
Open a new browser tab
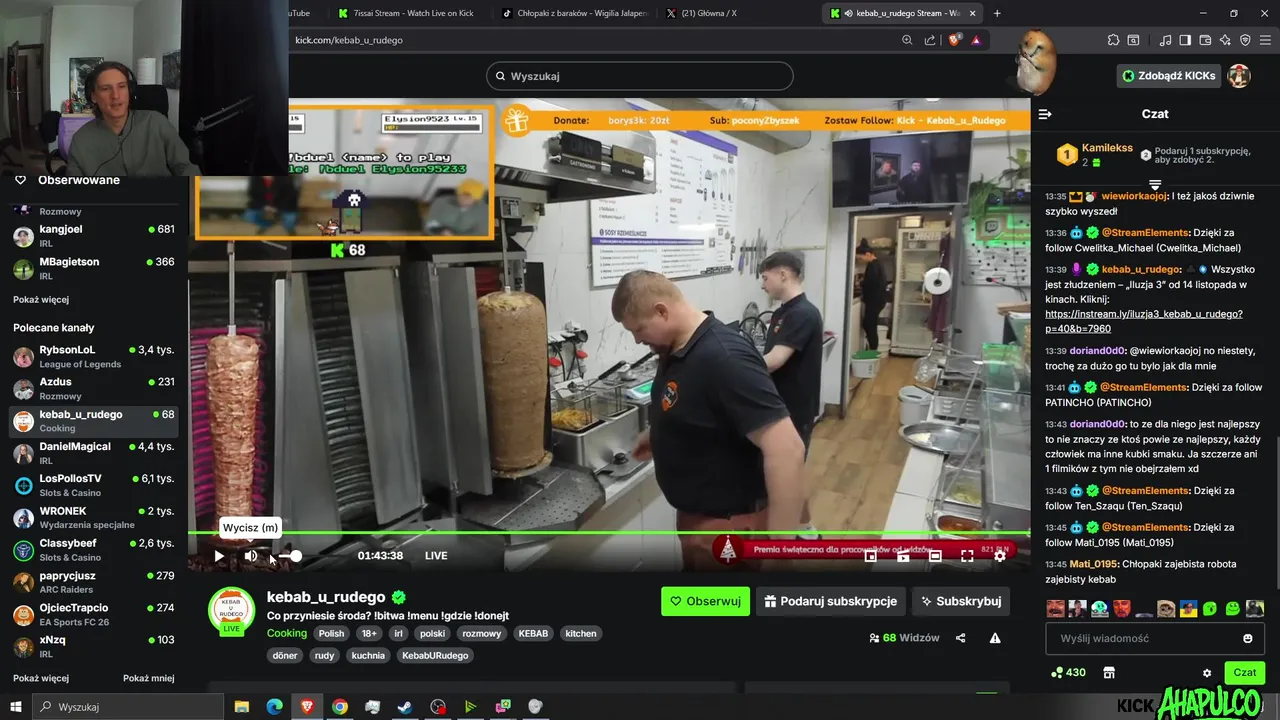tap(997, 13)
